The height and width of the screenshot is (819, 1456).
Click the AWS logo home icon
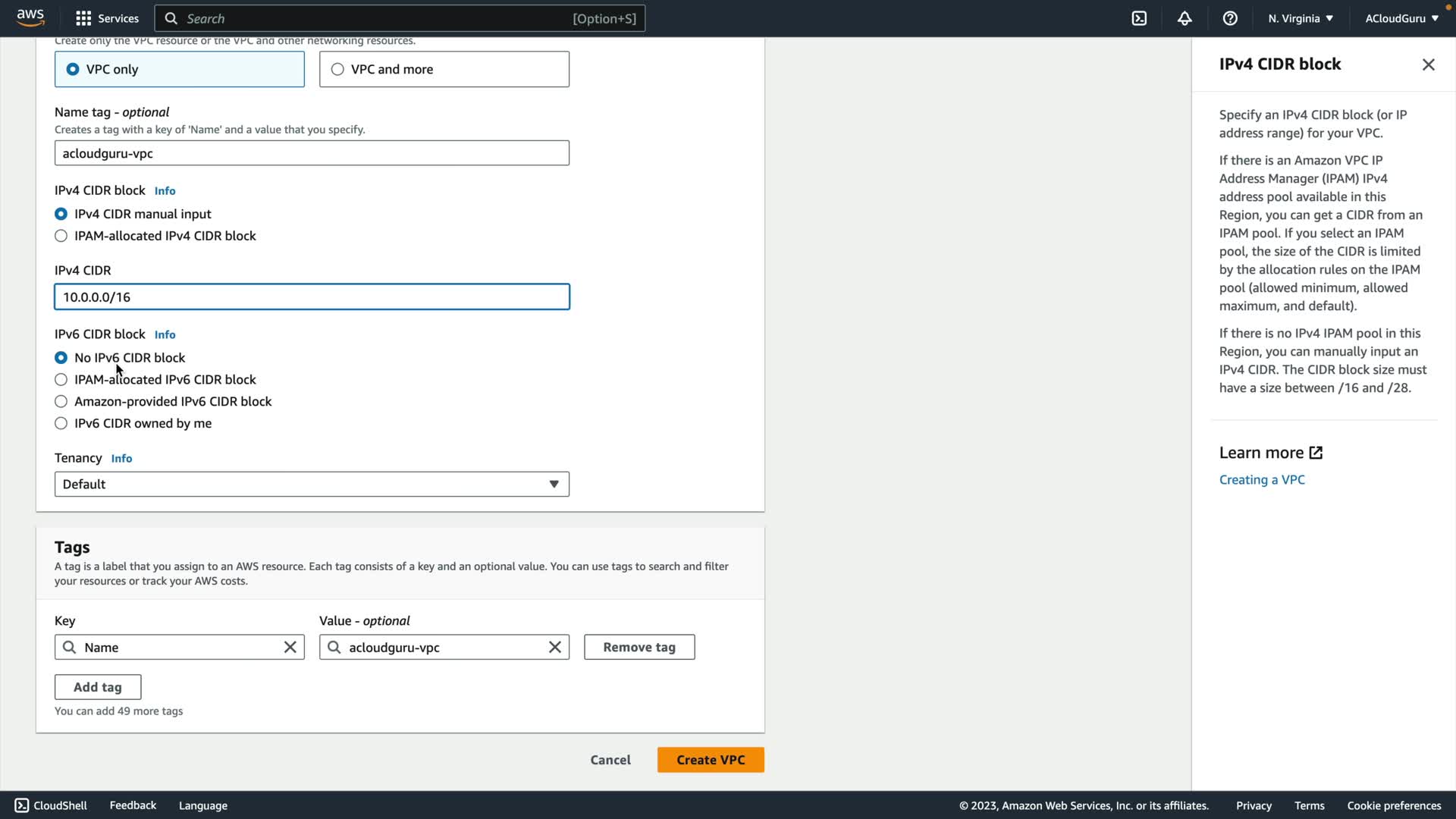[x=30, y=18]
